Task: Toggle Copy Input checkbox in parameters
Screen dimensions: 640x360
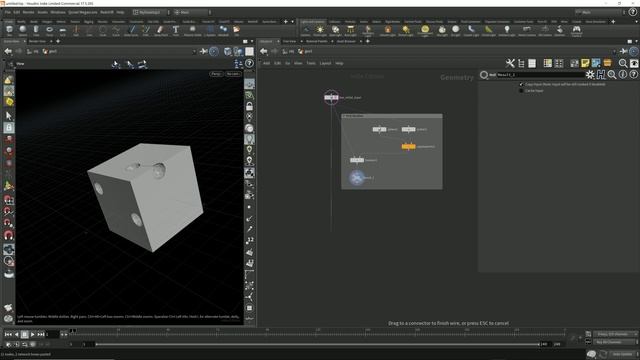Action: tap(521, 84)
